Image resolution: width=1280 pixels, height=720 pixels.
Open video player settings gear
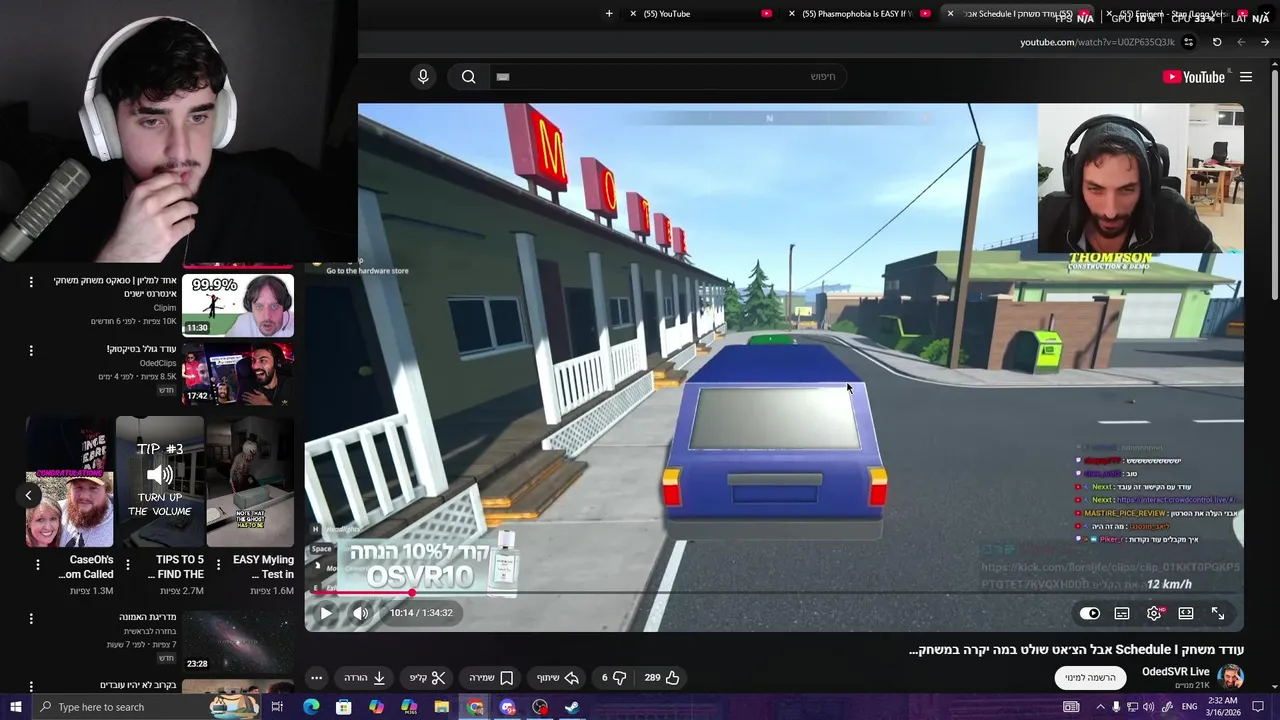tap(1154, 613)
